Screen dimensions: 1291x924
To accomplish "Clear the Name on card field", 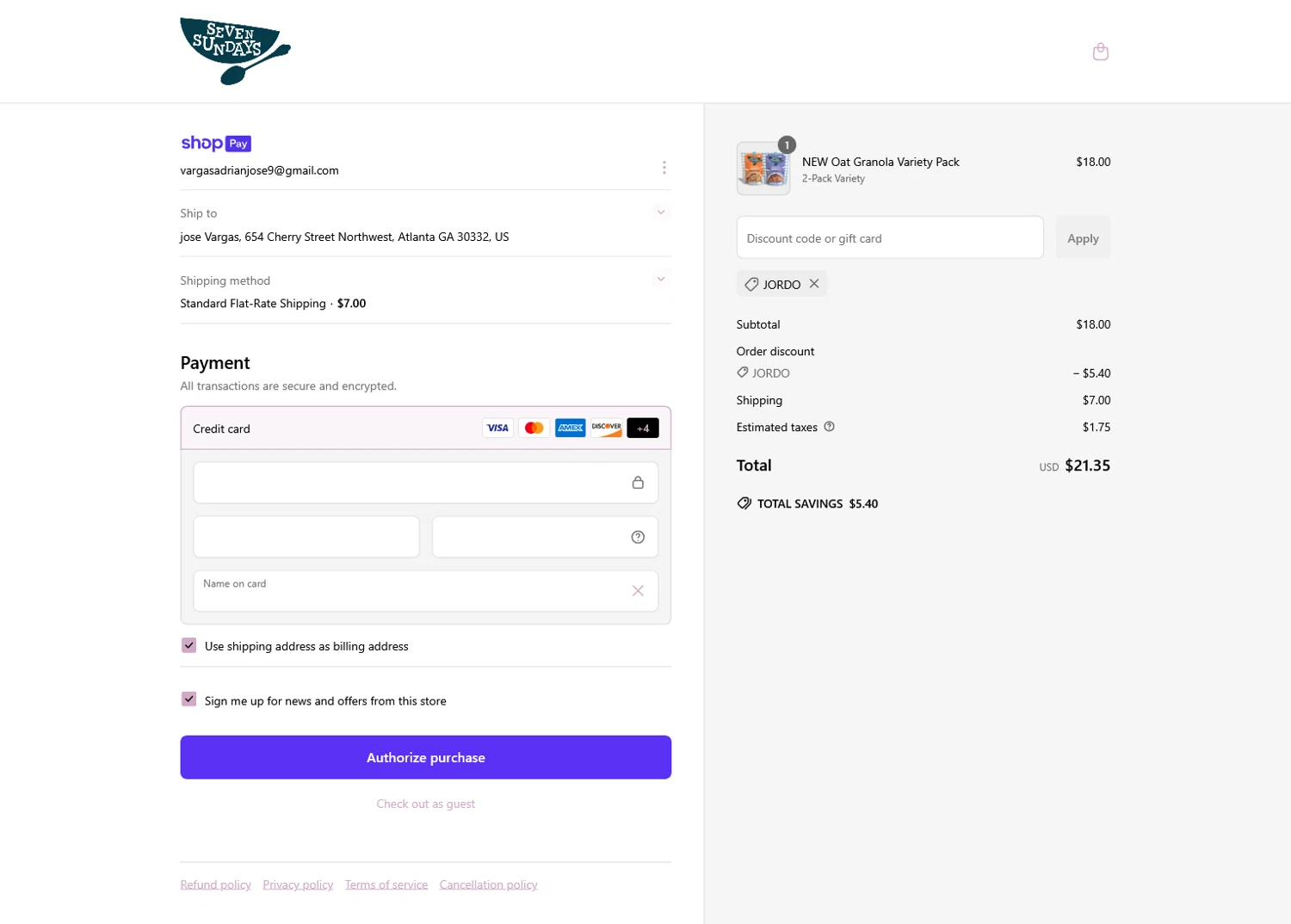I will [638, 591].
